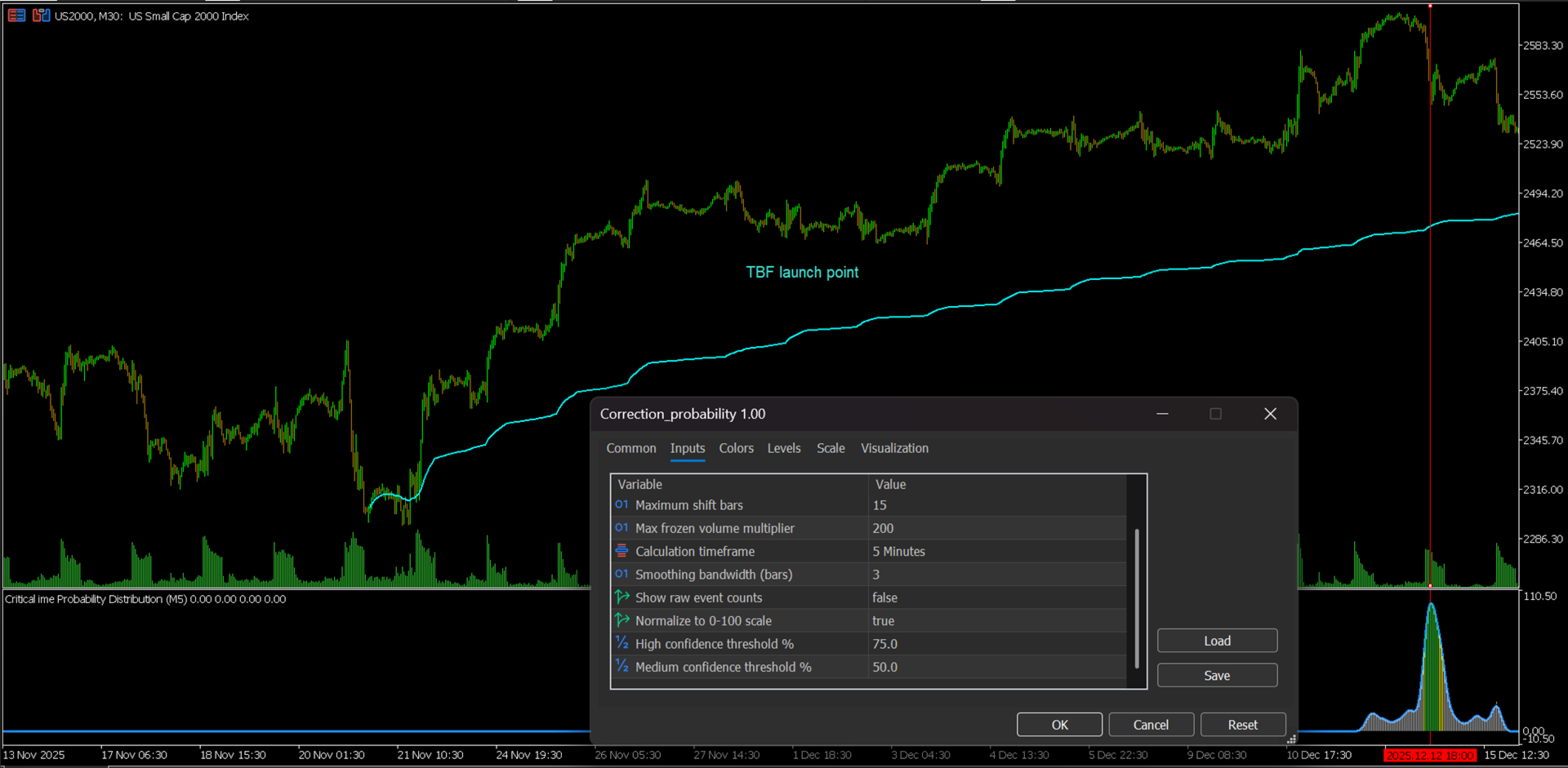
Task: Maximize the Correction_probability dialog
Action: tap(1215, 414)
